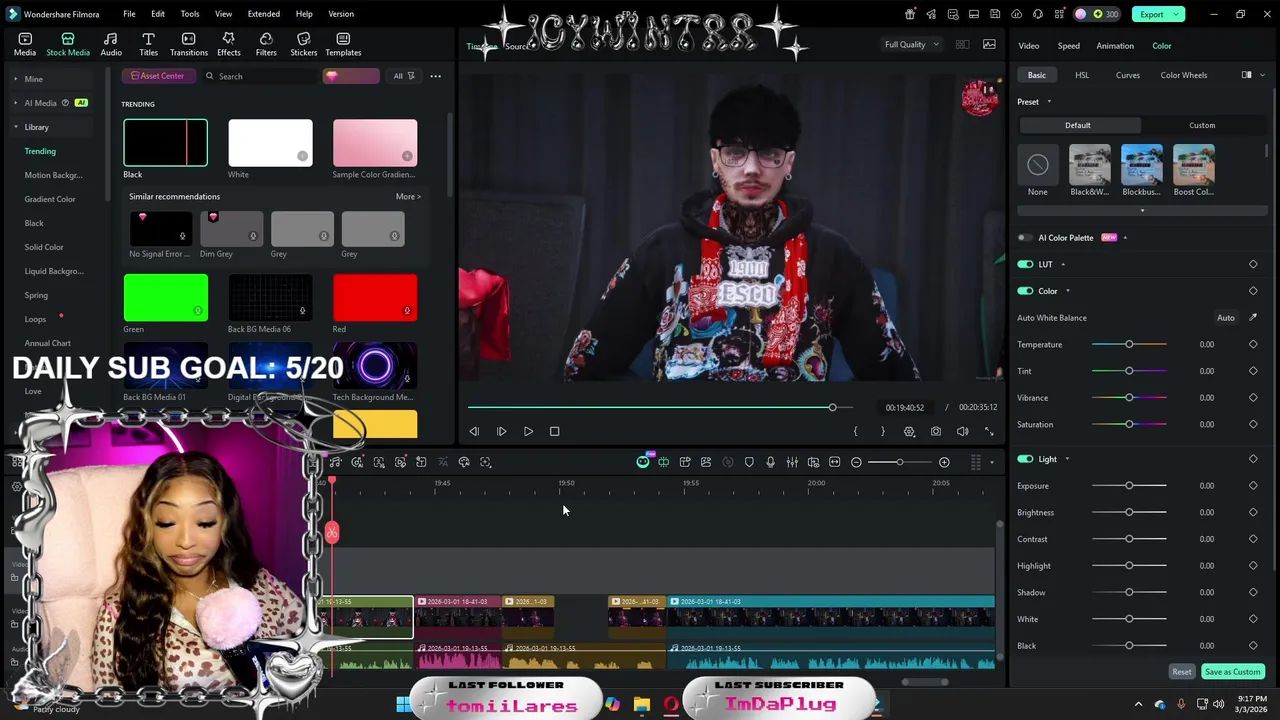Click the voiceover microphone icon in timeline toolbar
Screen dimensions: 1280x720
coord(770,462)
